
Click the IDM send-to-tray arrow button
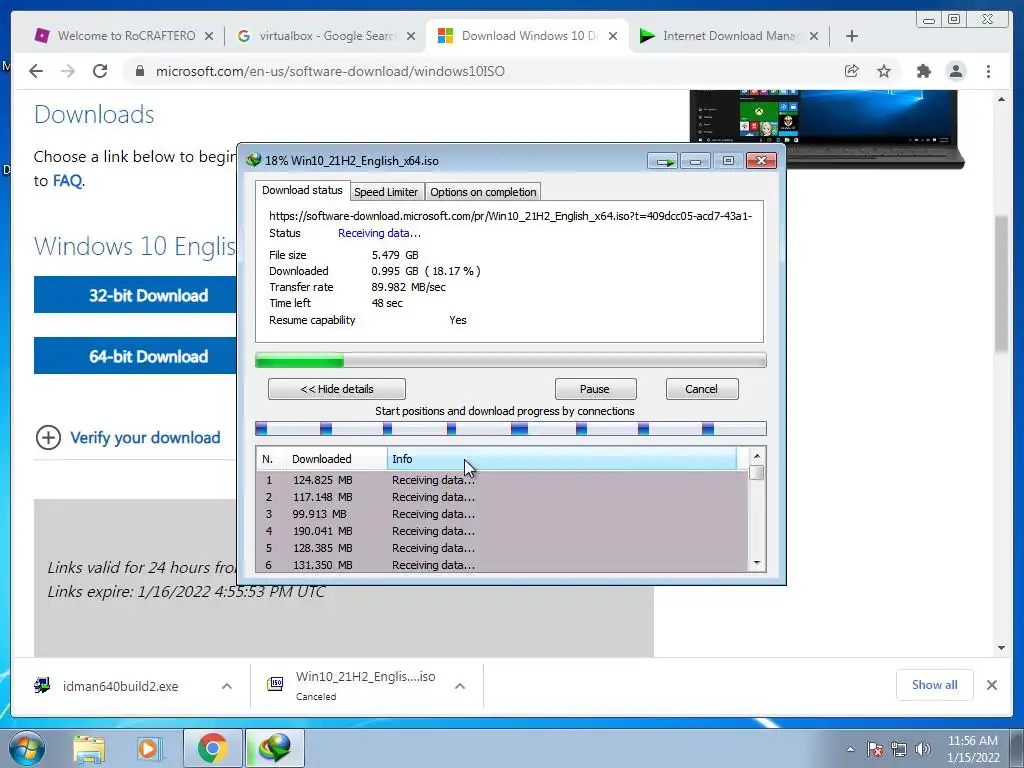point(663,161)
